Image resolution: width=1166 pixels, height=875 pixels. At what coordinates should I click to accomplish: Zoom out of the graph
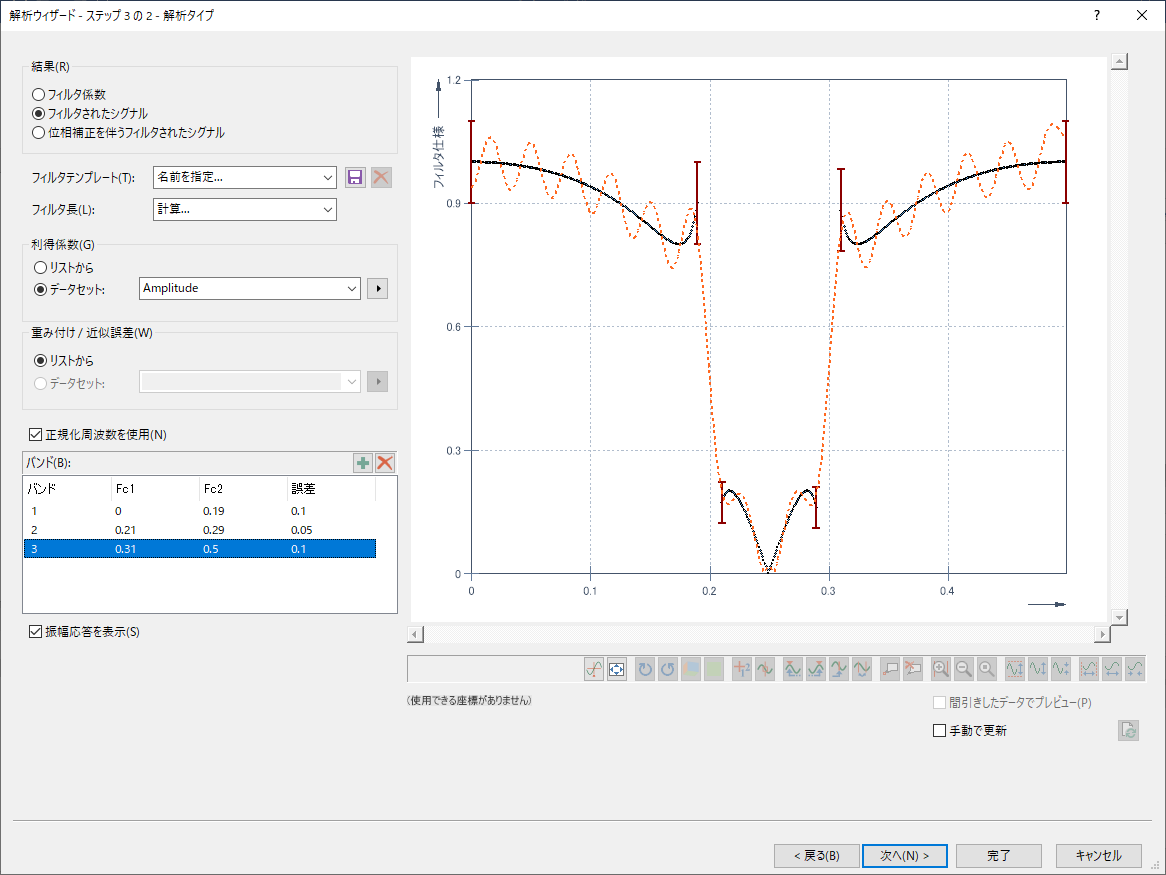point(964,669)
